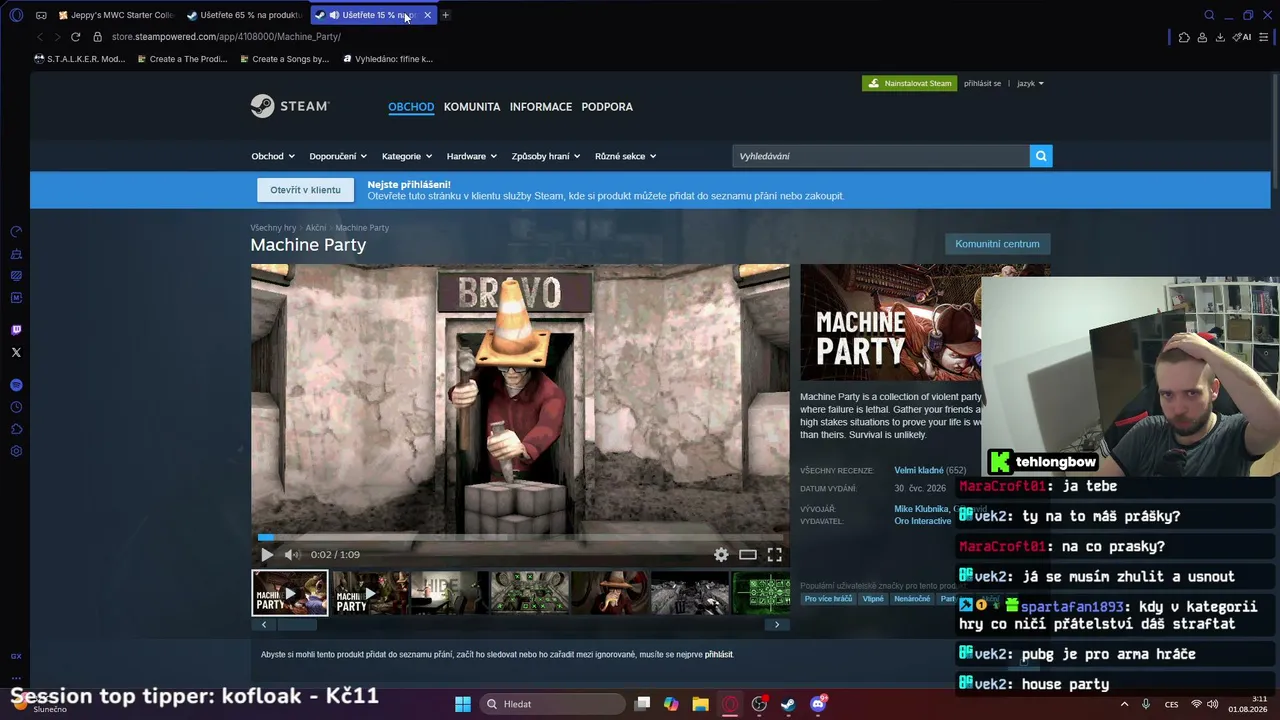Click the Akční breadcrumb link
Image resolution: width=1280 pixels, height=720 pixels.
click(x=316, y=228)
